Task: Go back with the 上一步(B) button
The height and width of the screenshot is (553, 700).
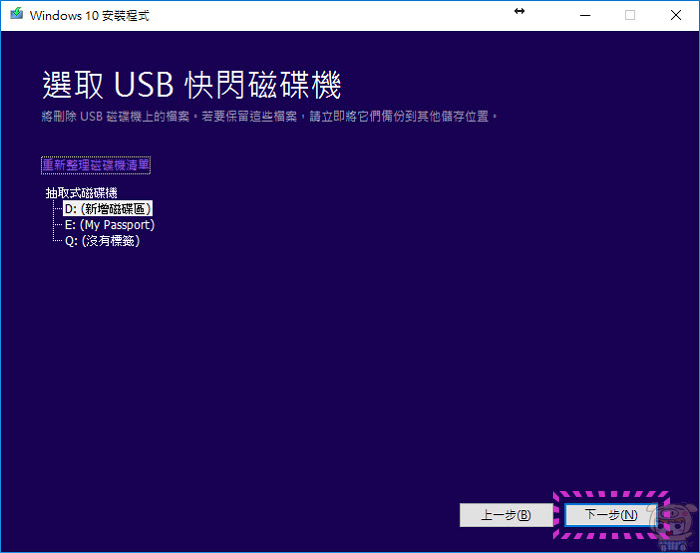Action: (506, 515)
